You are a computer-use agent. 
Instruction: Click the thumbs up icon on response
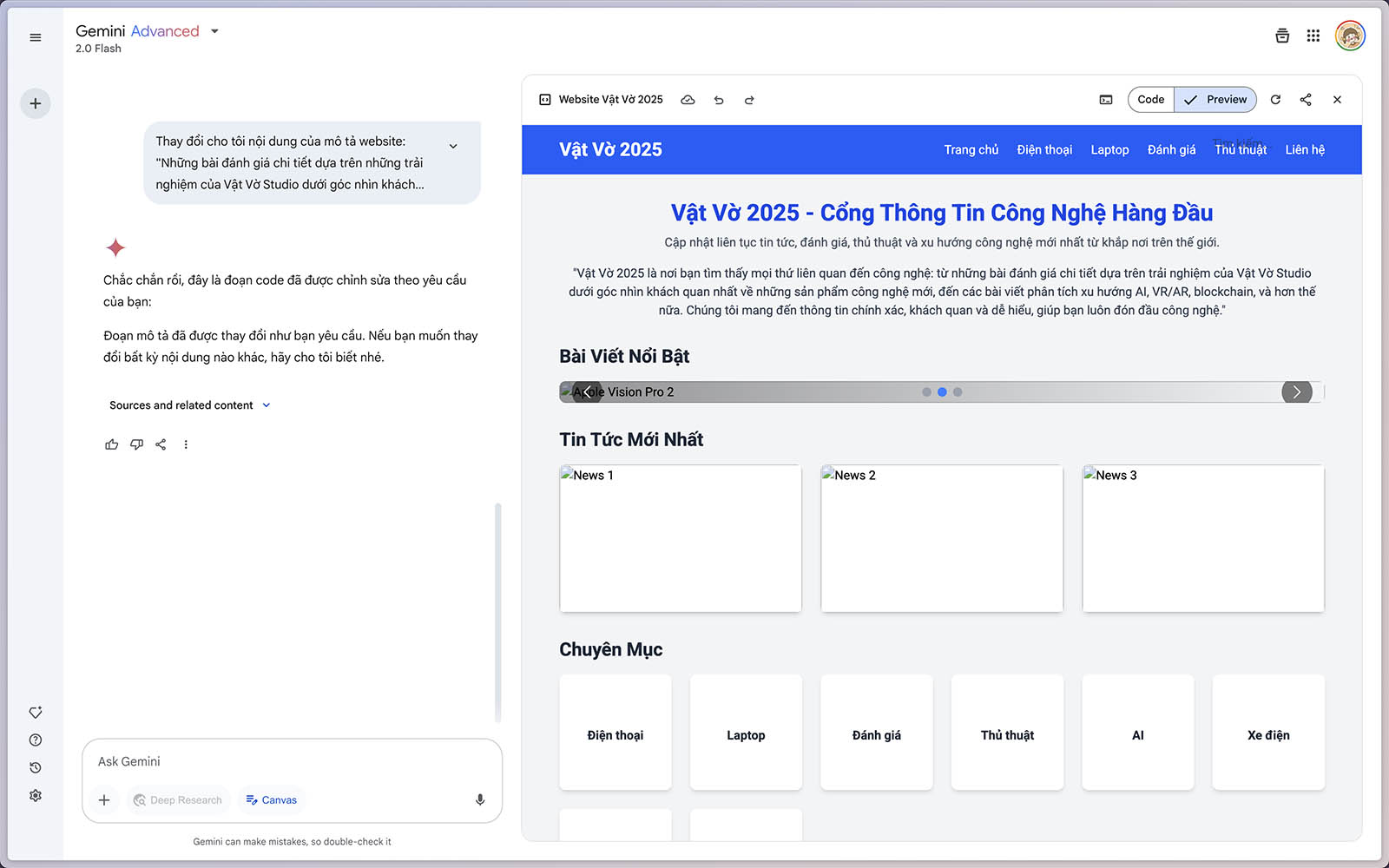[x=112, y=444]
